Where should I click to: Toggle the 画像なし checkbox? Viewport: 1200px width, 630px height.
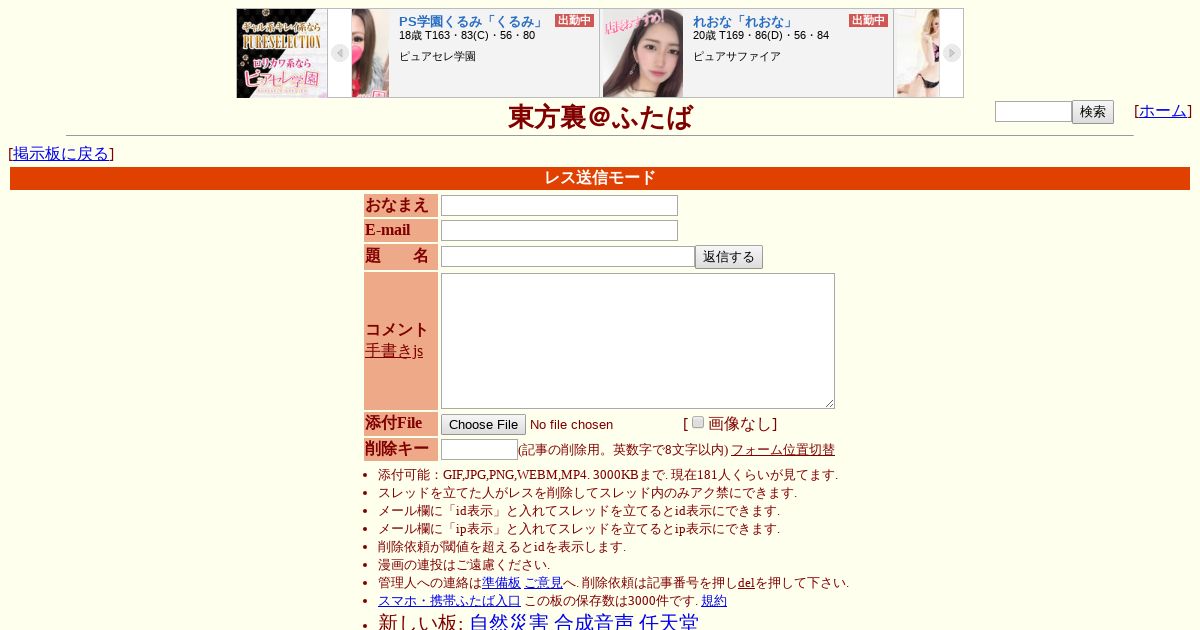pos(698,422)
